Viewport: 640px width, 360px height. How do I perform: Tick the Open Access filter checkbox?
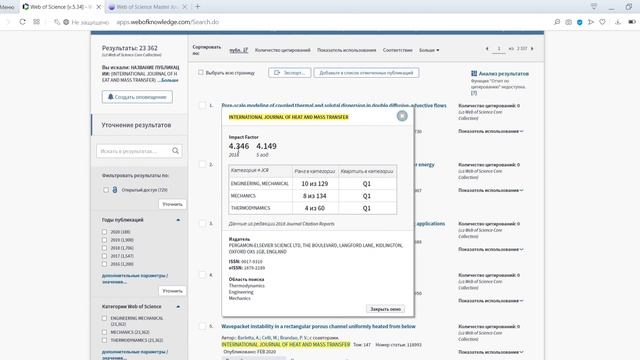tap(106, 190)
